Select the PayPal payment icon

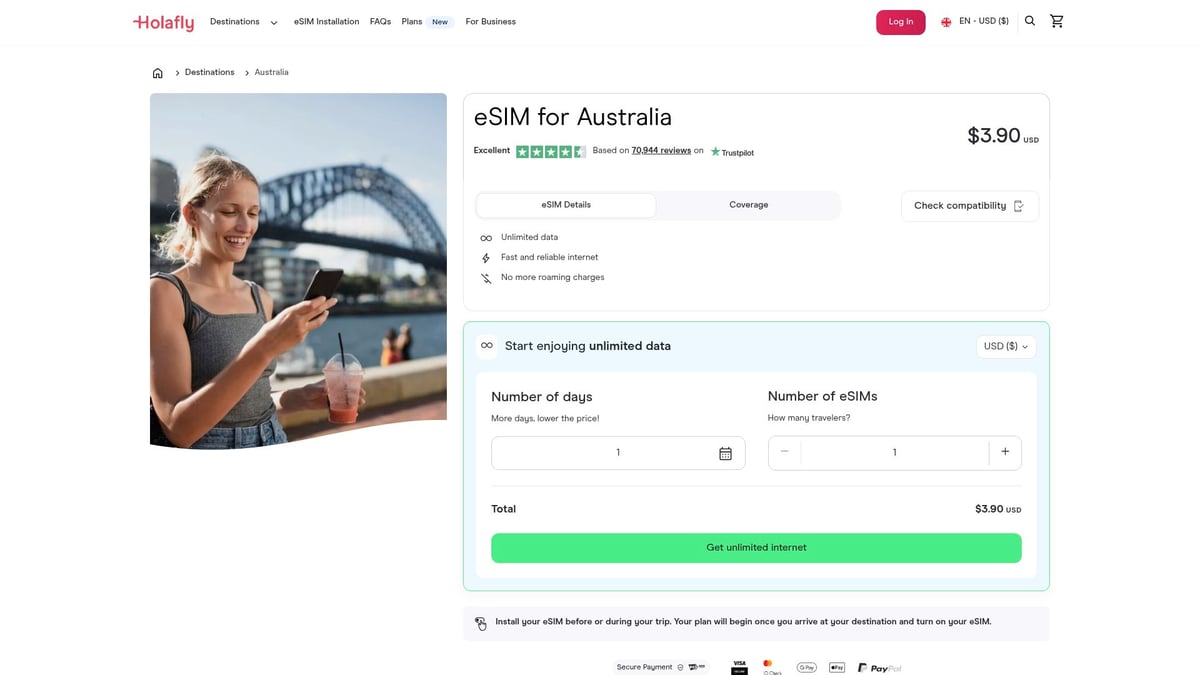879,667
